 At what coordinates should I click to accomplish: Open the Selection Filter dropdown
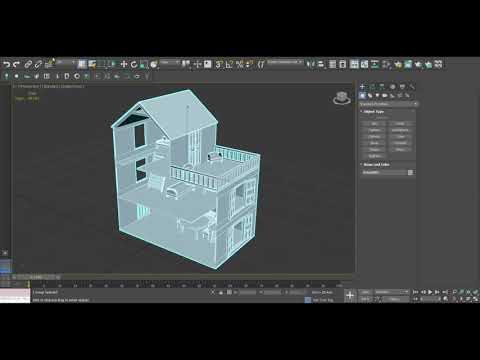click(x=65, y=62)
